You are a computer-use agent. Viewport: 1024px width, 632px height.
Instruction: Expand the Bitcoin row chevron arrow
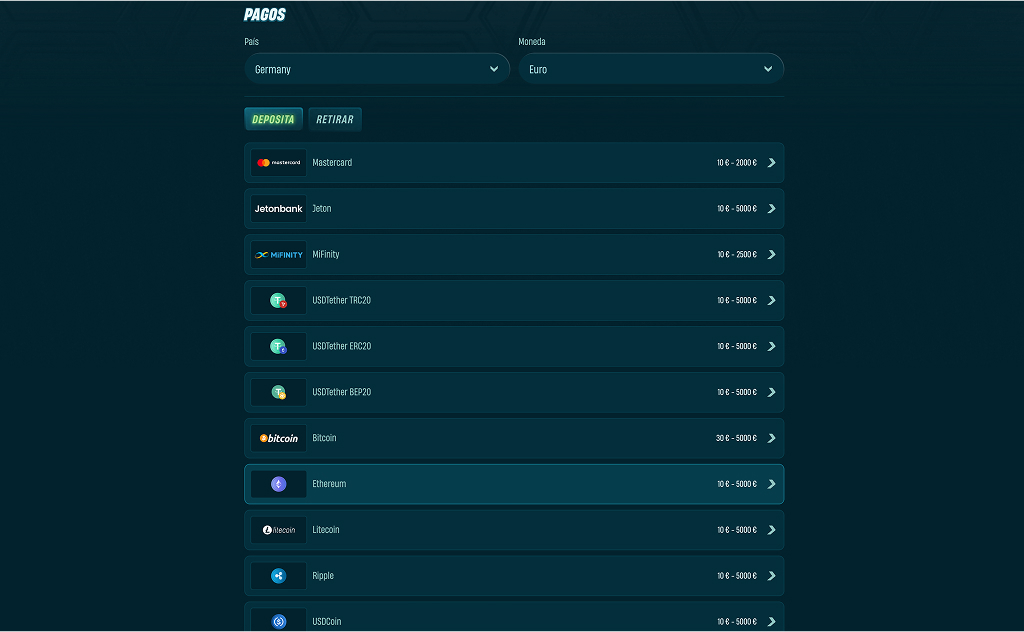pos(771,438)
